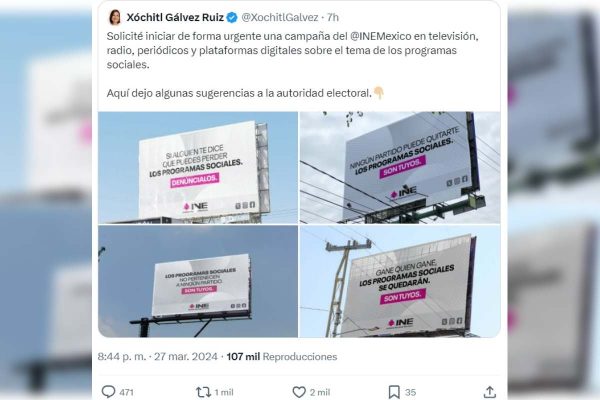This screenshot has width=600, height=400.
Task: Bookmark the tweet with the bookmark icon
Action: click(x=394, y=392)
